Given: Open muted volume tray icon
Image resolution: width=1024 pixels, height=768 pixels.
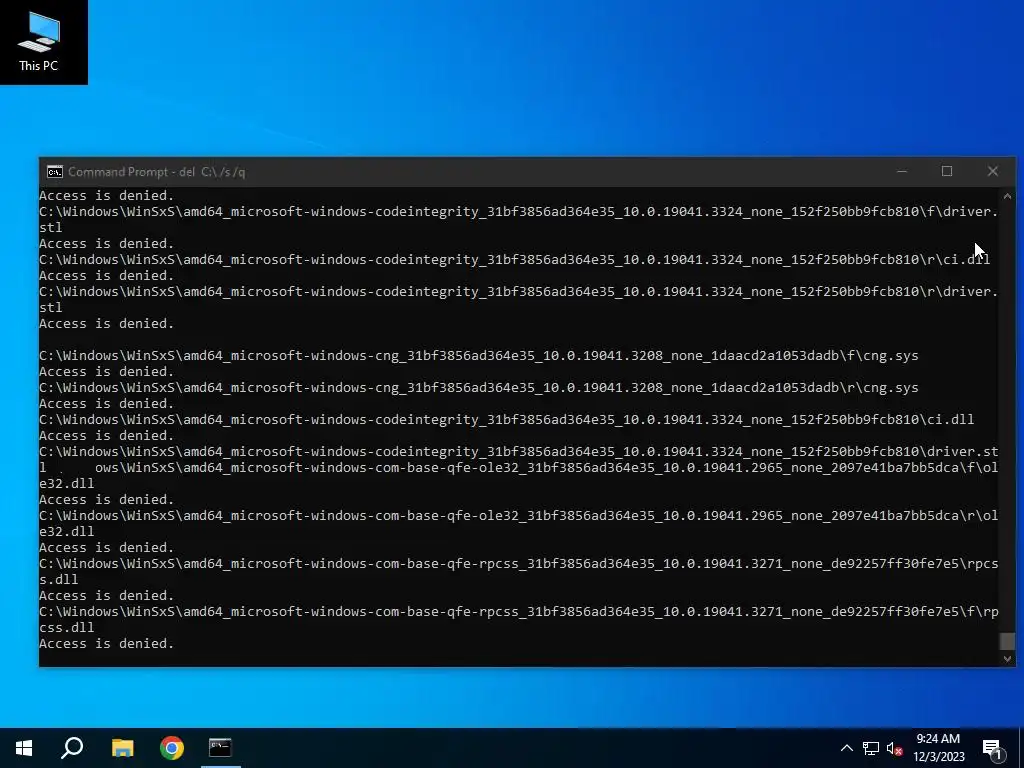Looking at the screenshot, I should click(894, 748).
